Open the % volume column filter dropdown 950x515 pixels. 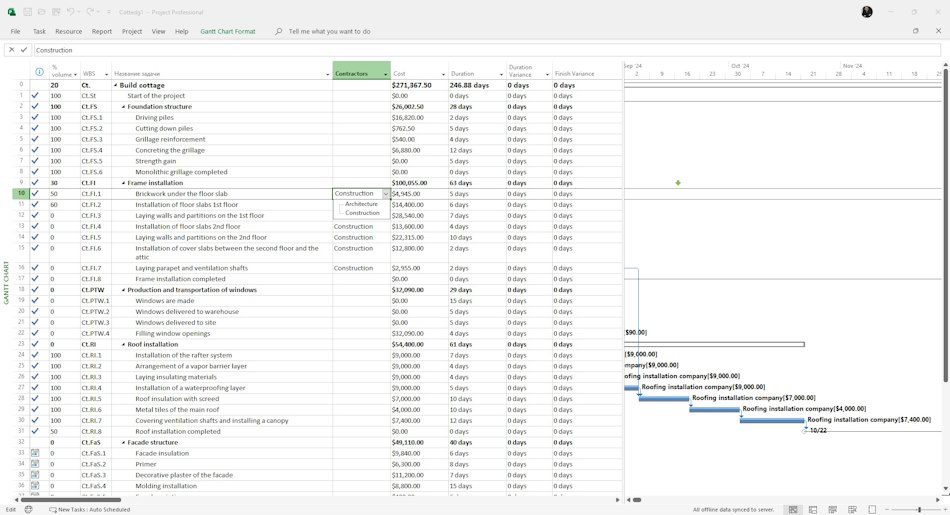click(x=75, y=74)
